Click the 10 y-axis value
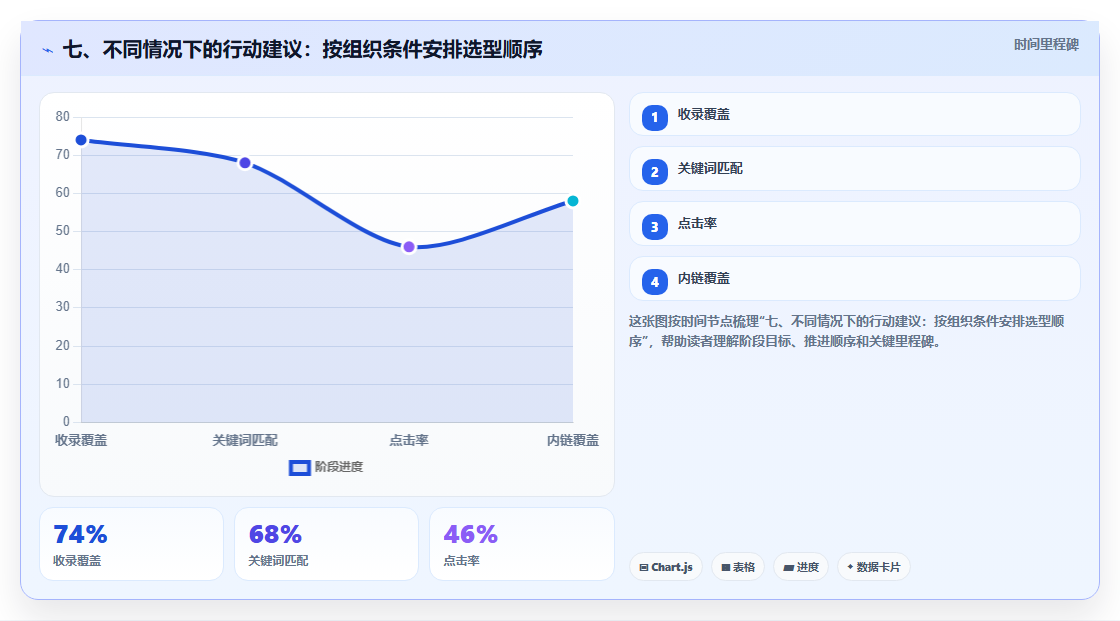 (63, 384)
